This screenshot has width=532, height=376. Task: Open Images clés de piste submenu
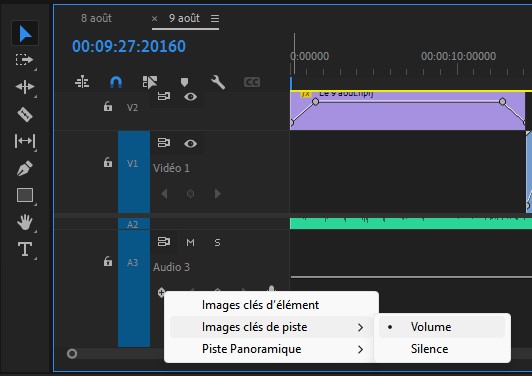pos(271,327)
